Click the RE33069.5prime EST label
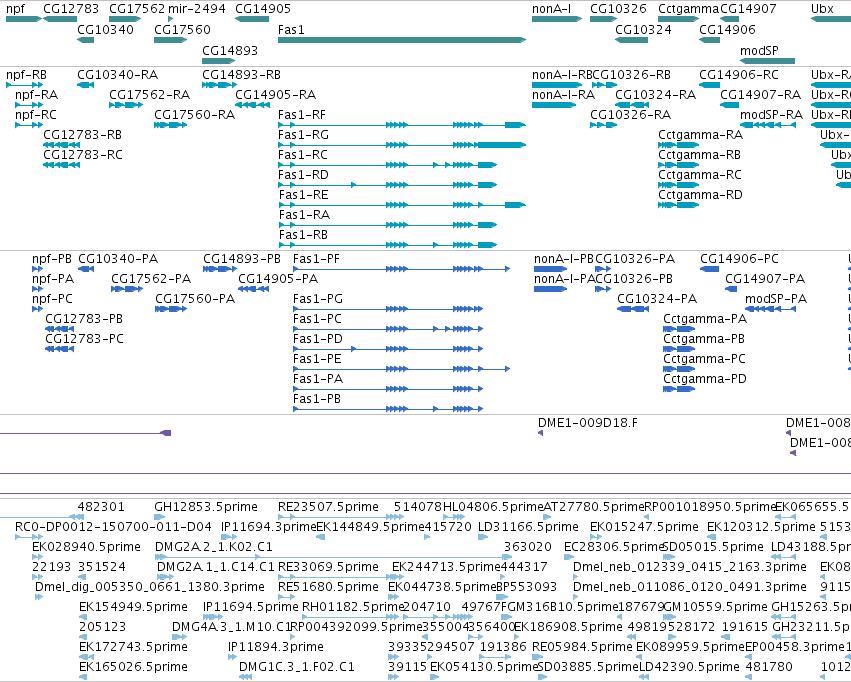 coord(328,567)
